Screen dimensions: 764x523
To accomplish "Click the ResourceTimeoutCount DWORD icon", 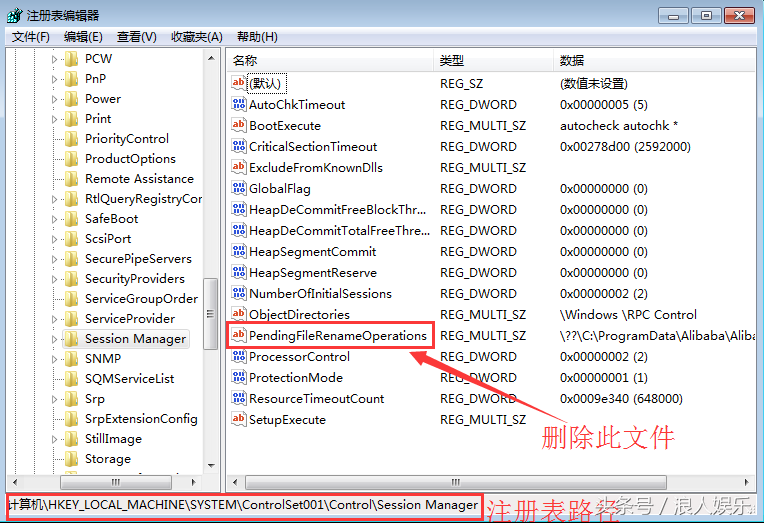I will 238,398.
